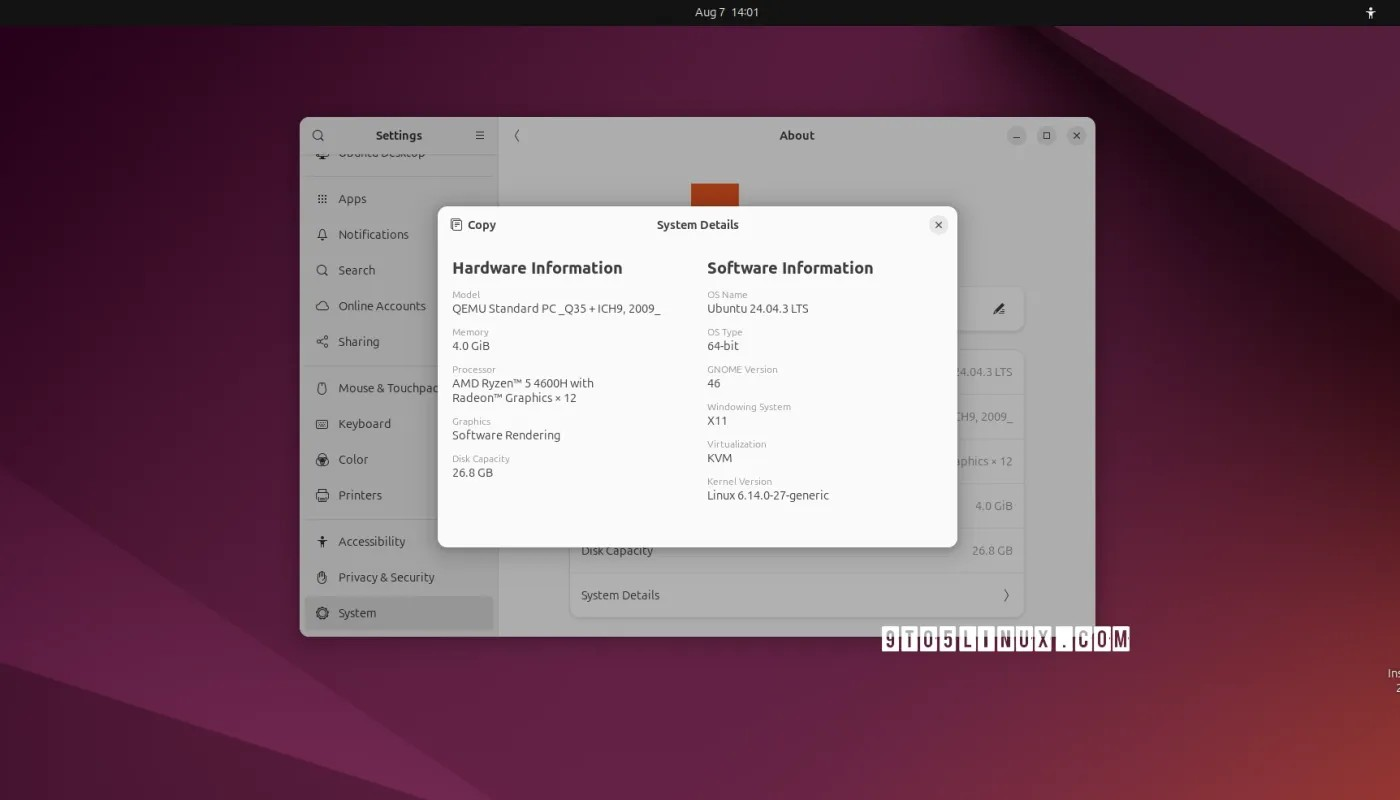
Task: Open Accessibility settings from the sidebar
Action: [372, 541]
